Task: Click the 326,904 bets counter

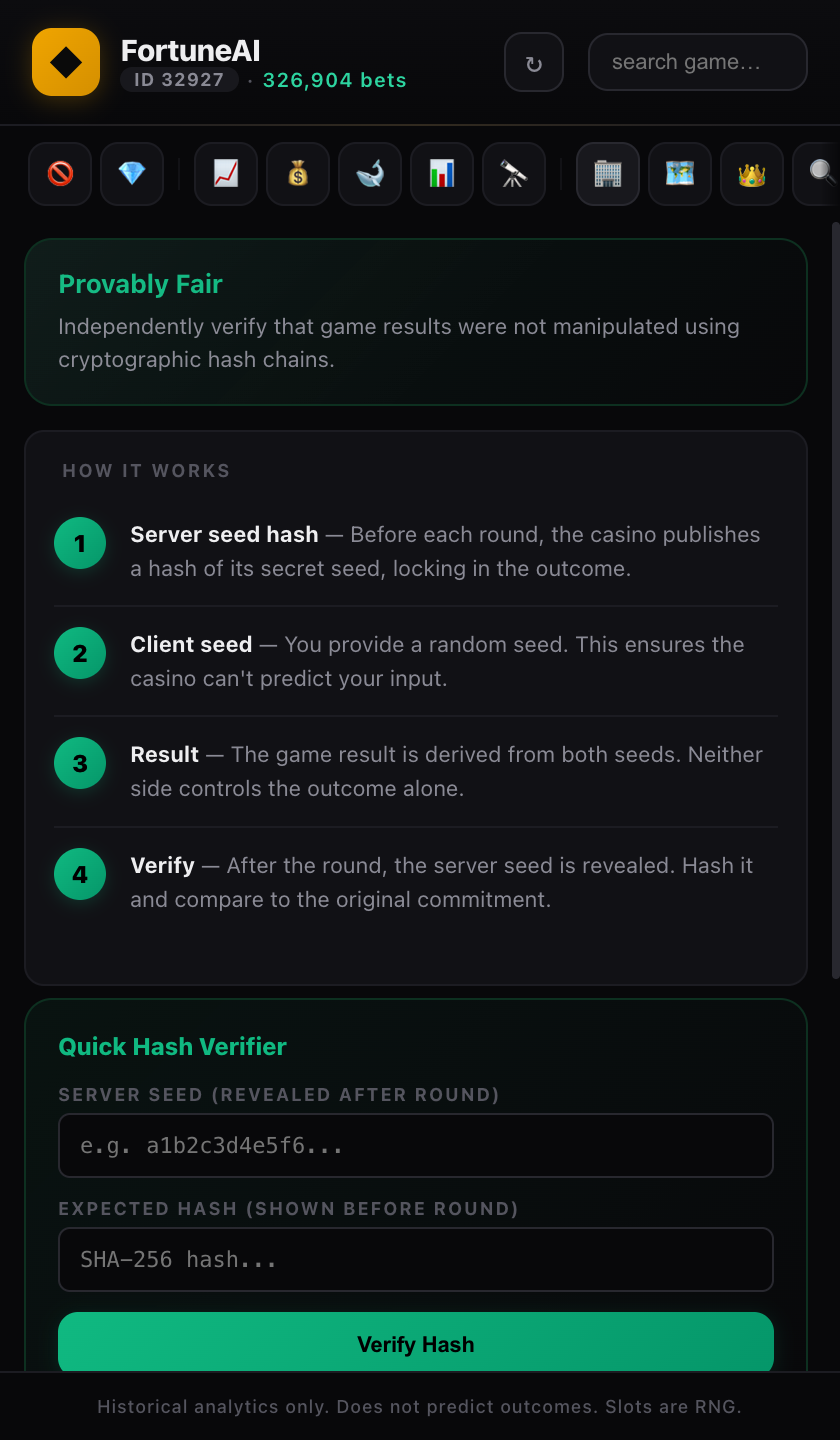Action: pyautogui.click(x=334, y=80)
